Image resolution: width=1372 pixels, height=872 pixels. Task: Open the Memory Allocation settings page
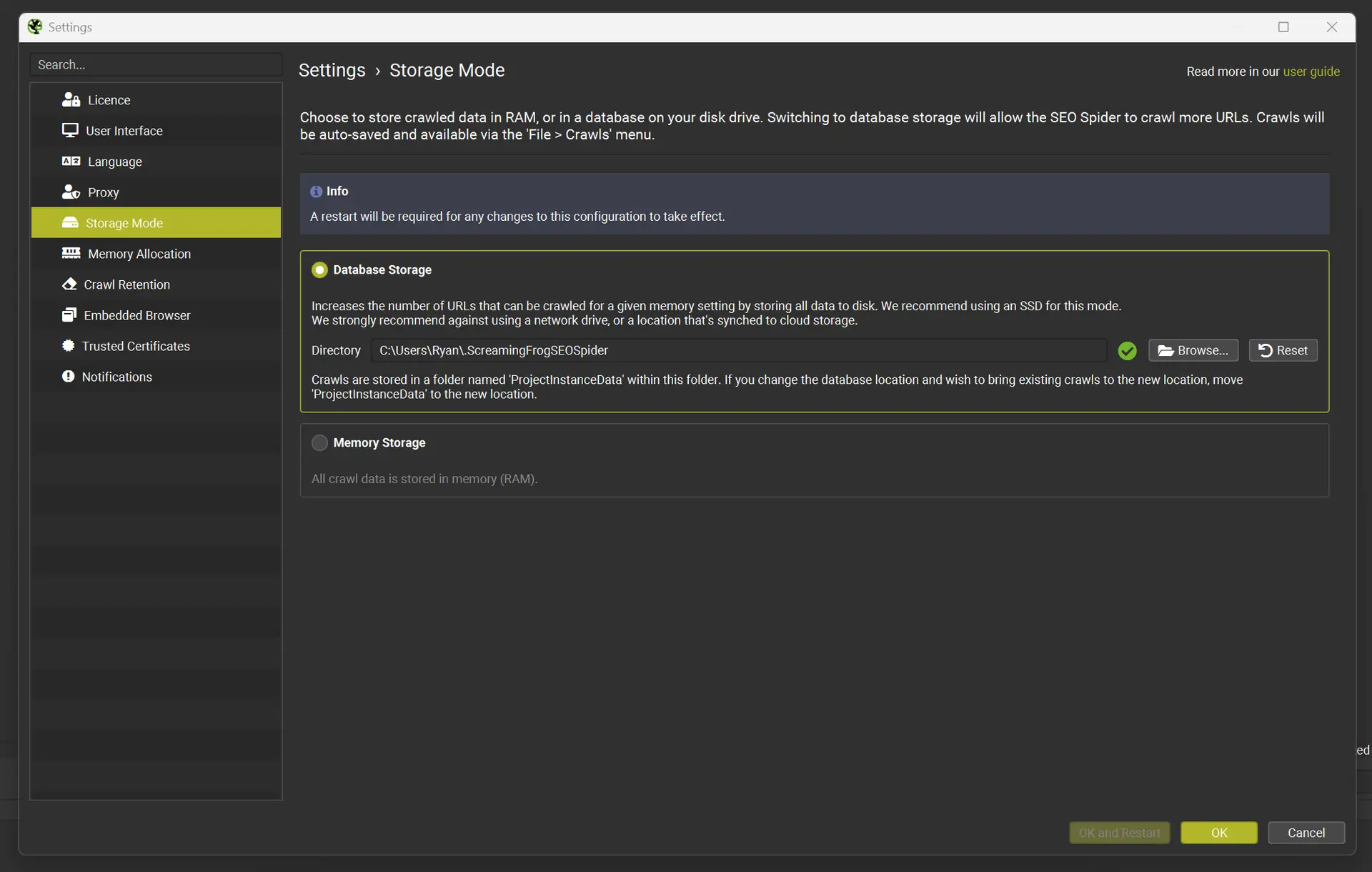tap(139, 254)
